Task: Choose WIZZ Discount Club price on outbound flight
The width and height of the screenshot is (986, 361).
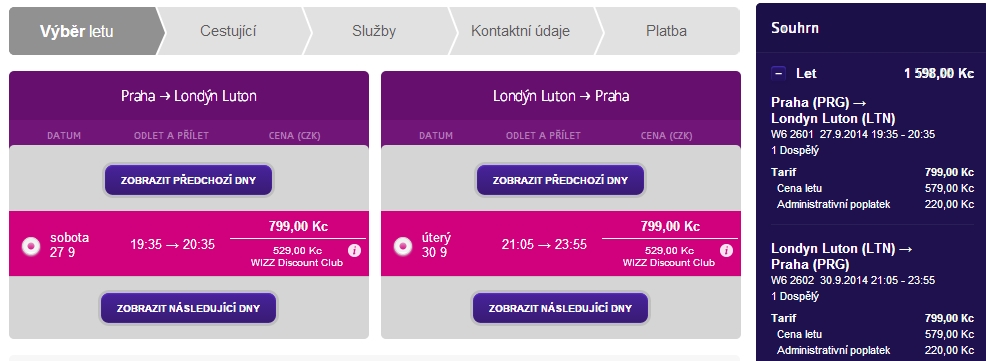Action: coord(297,257)
